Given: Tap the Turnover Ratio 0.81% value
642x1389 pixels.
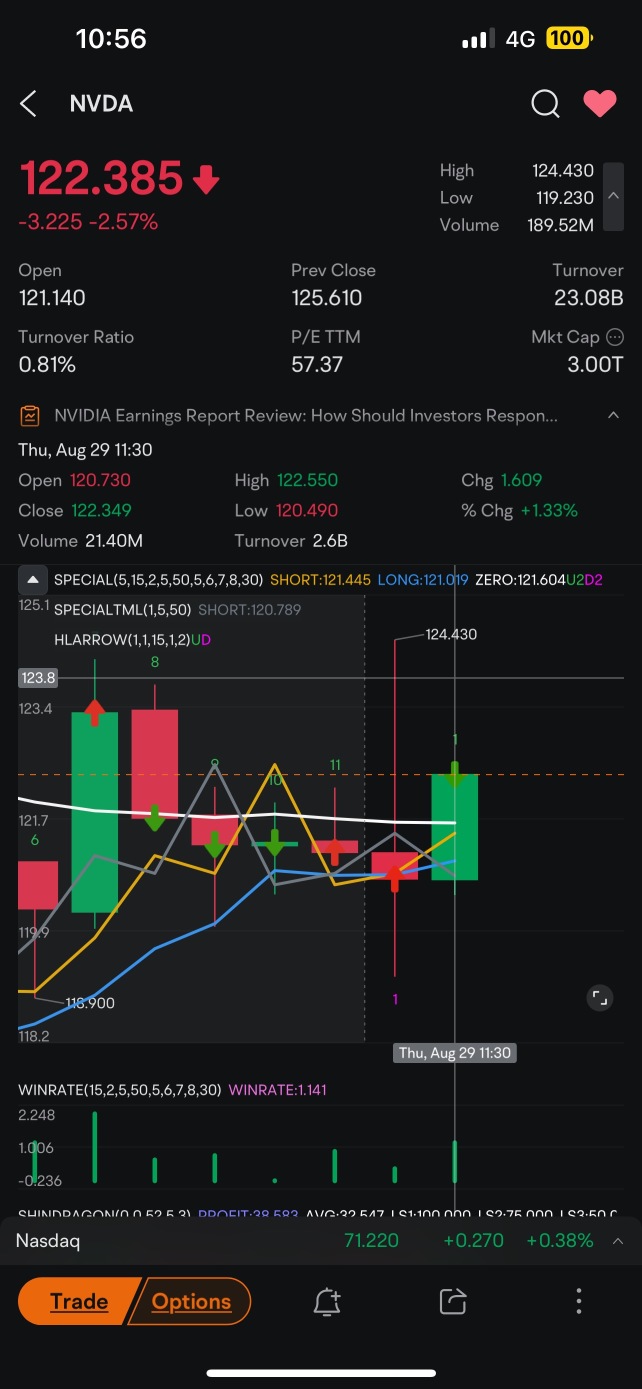Looking at the screenshot, I should point(47,364).
